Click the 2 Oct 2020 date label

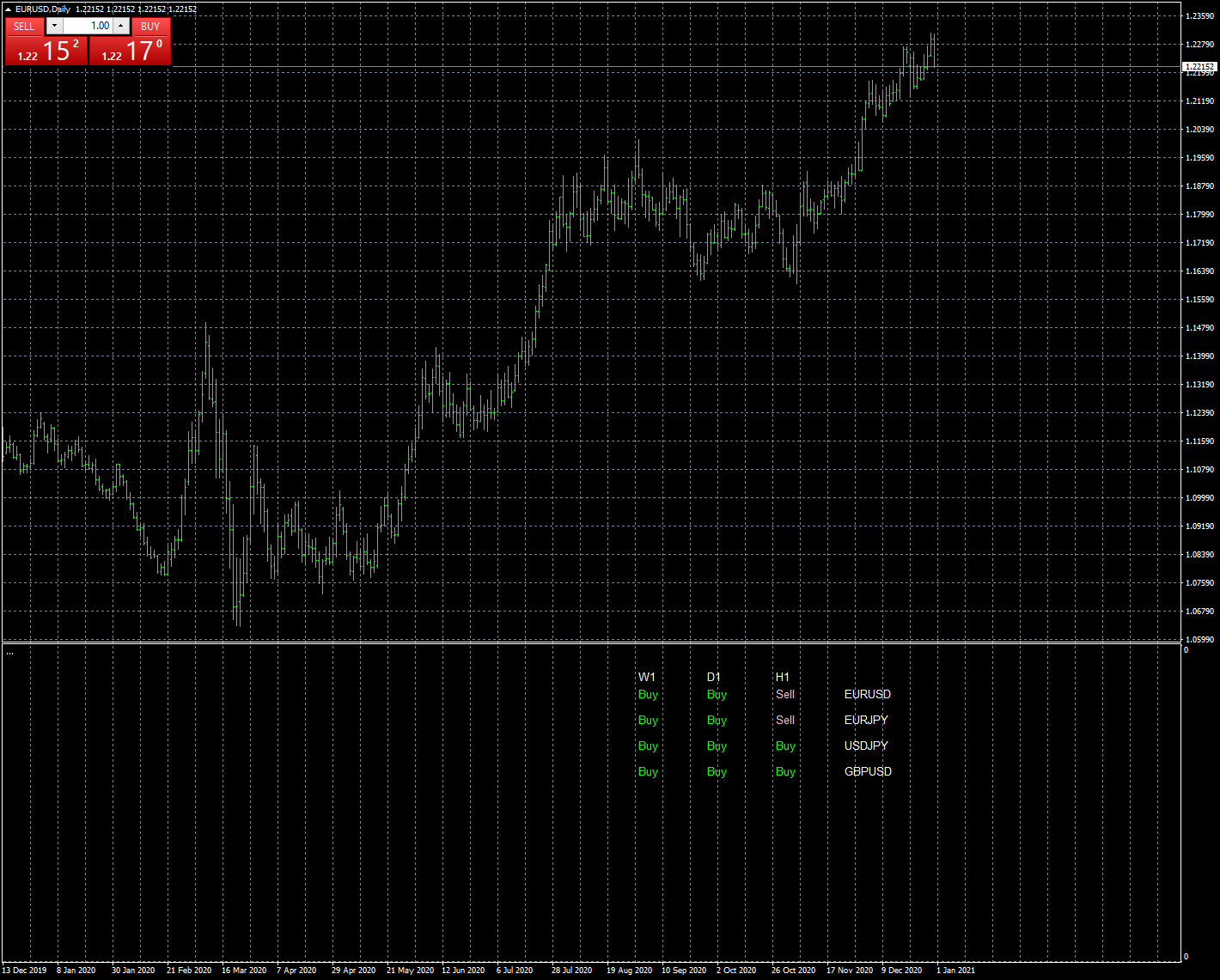coord(736,971)
